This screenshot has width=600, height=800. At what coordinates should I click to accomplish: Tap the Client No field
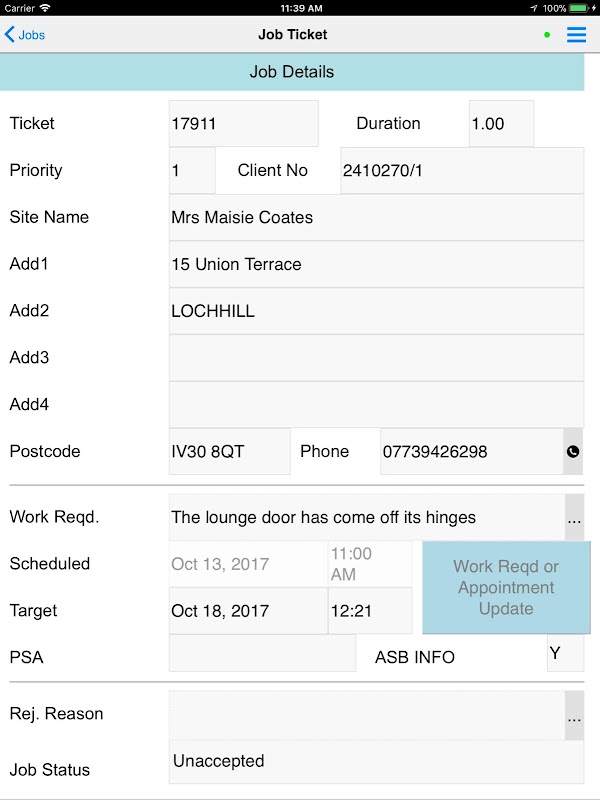pyautogui.click(x=461, y=171)
